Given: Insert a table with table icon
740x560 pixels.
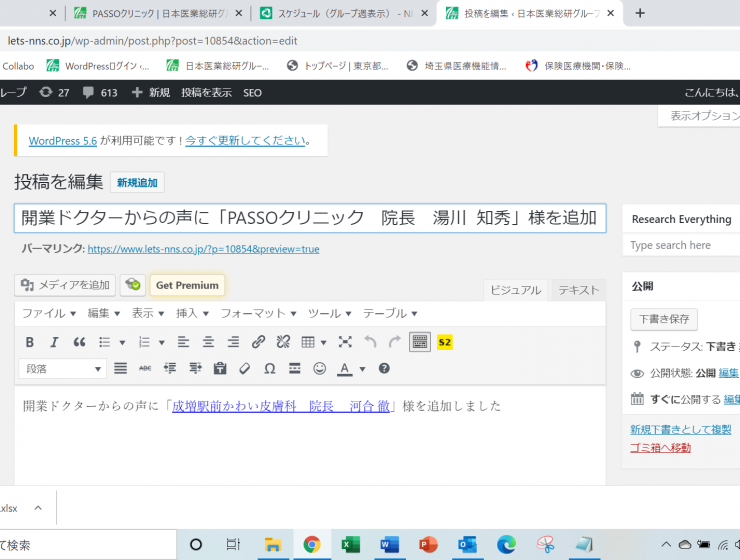Looking at the screenshot, I should point(308,342).
